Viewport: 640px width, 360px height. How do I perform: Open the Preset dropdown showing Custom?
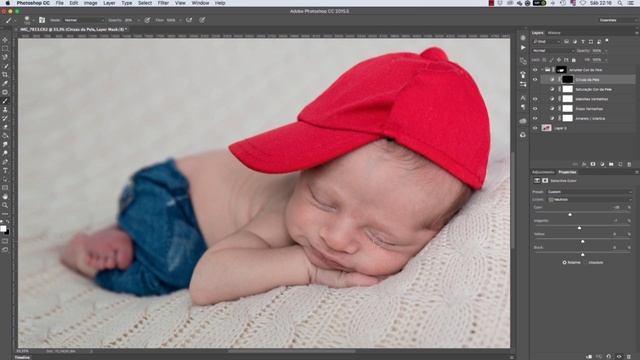tap(589, 192)
